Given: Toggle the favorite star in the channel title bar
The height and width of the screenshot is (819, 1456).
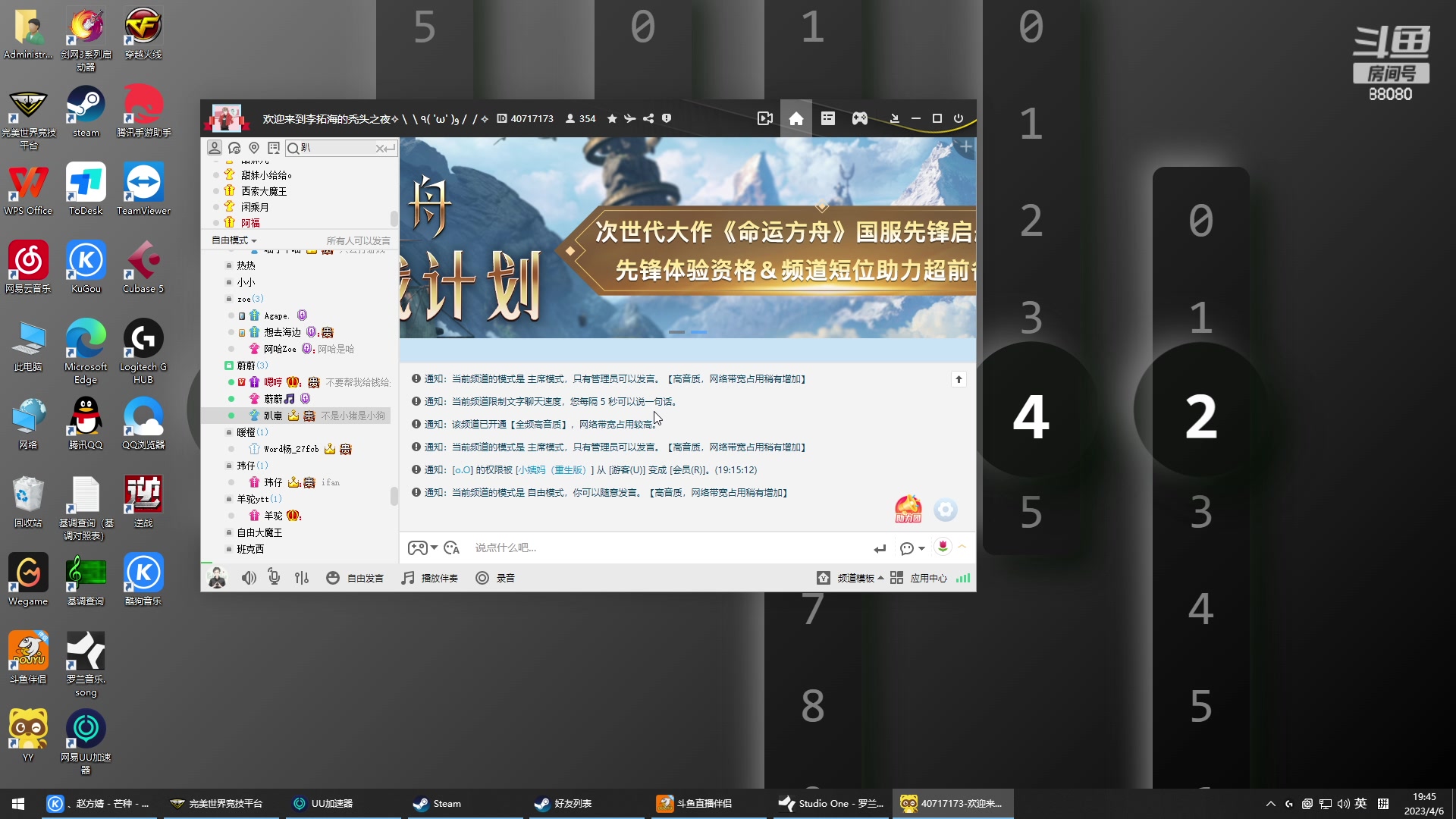Looking at the screenshot, I should [613, 118].
